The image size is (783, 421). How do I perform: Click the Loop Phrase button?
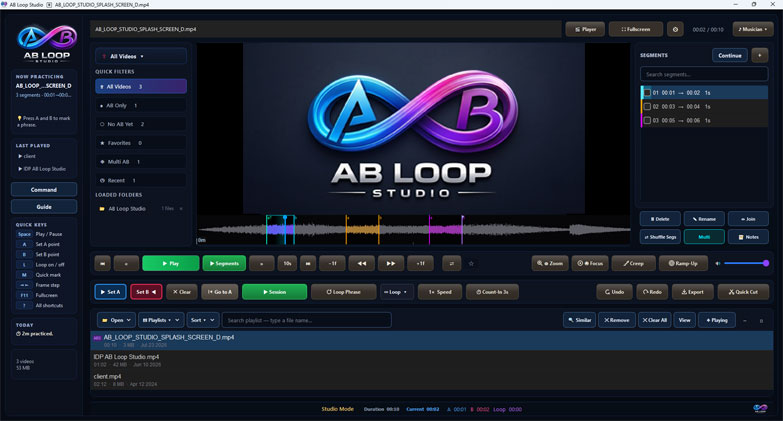[344, 292]
